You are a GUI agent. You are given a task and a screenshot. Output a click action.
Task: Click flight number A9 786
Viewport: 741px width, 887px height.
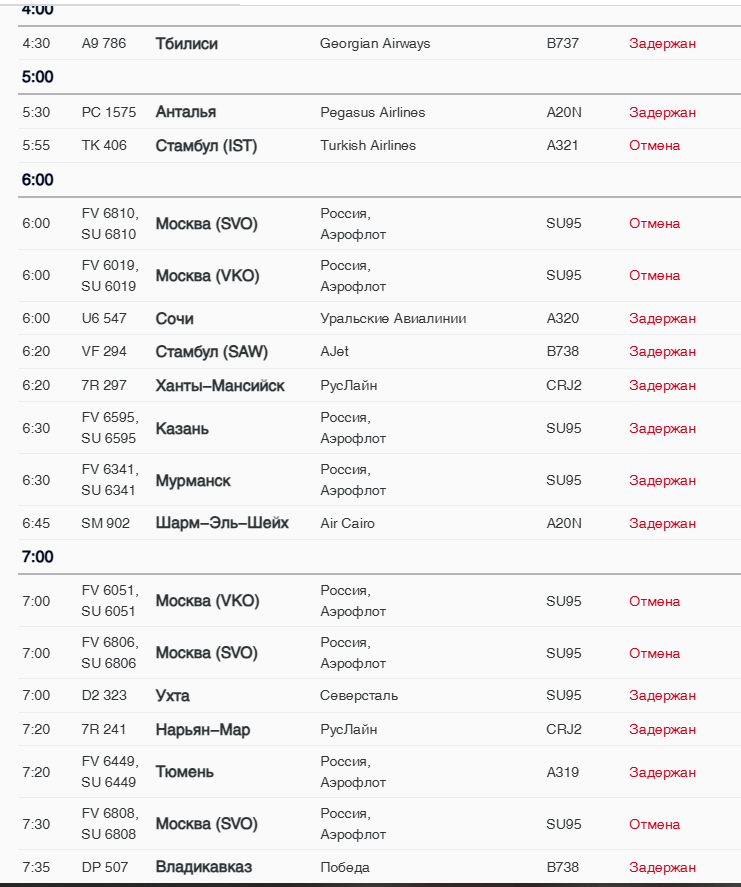click(x=104, y=44)
